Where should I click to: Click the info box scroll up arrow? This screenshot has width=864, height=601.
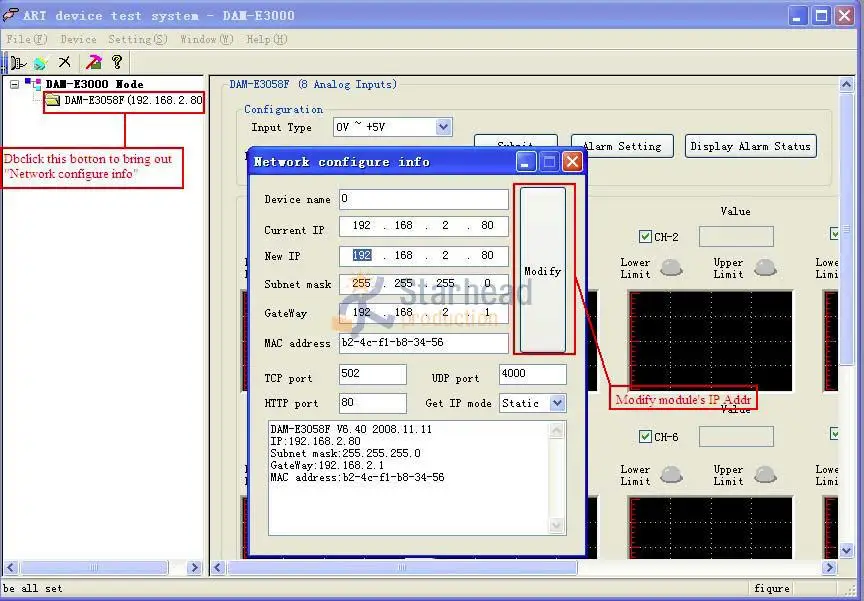point(557,430)
